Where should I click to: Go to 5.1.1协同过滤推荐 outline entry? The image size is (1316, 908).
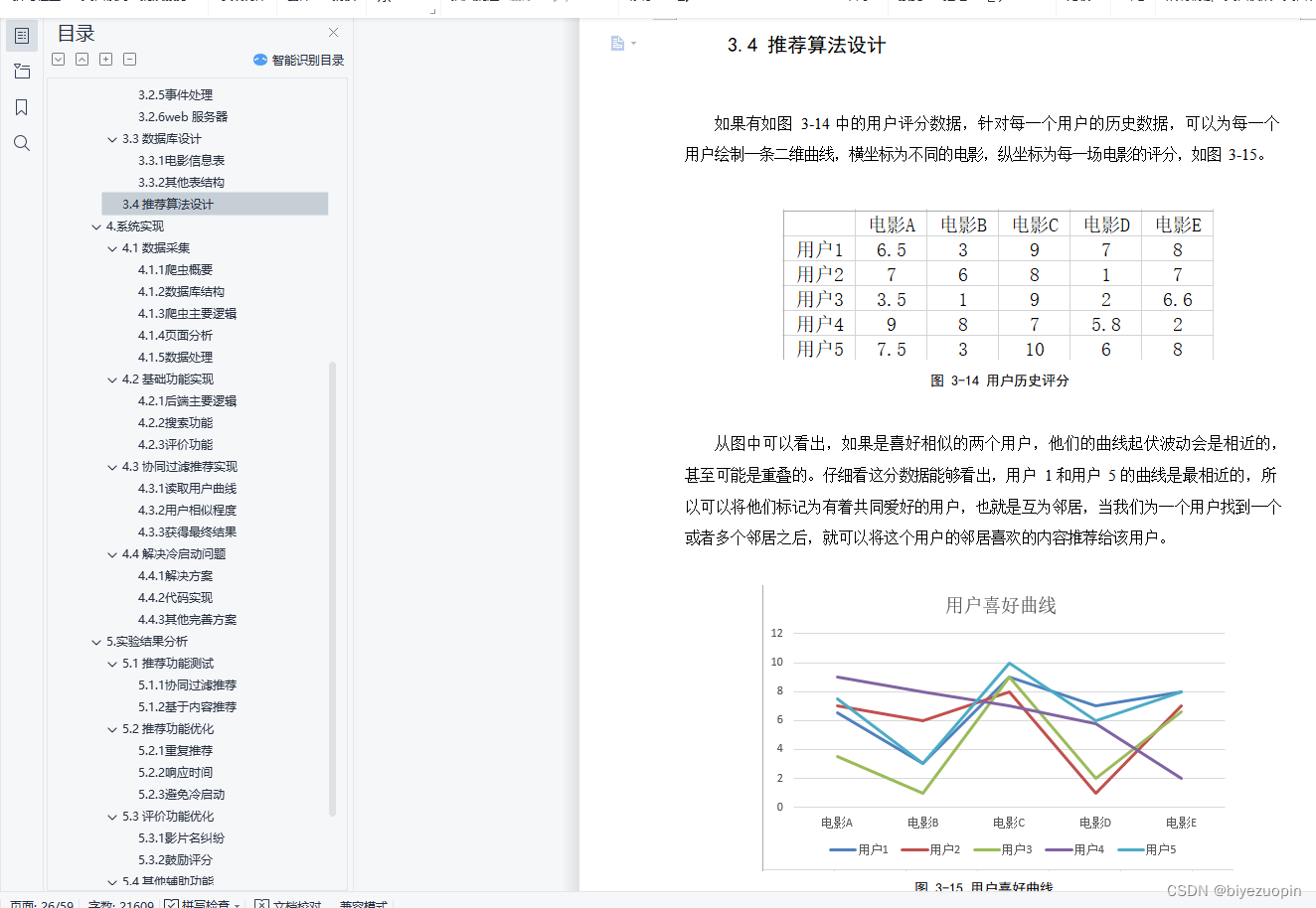tap(187, 685)
